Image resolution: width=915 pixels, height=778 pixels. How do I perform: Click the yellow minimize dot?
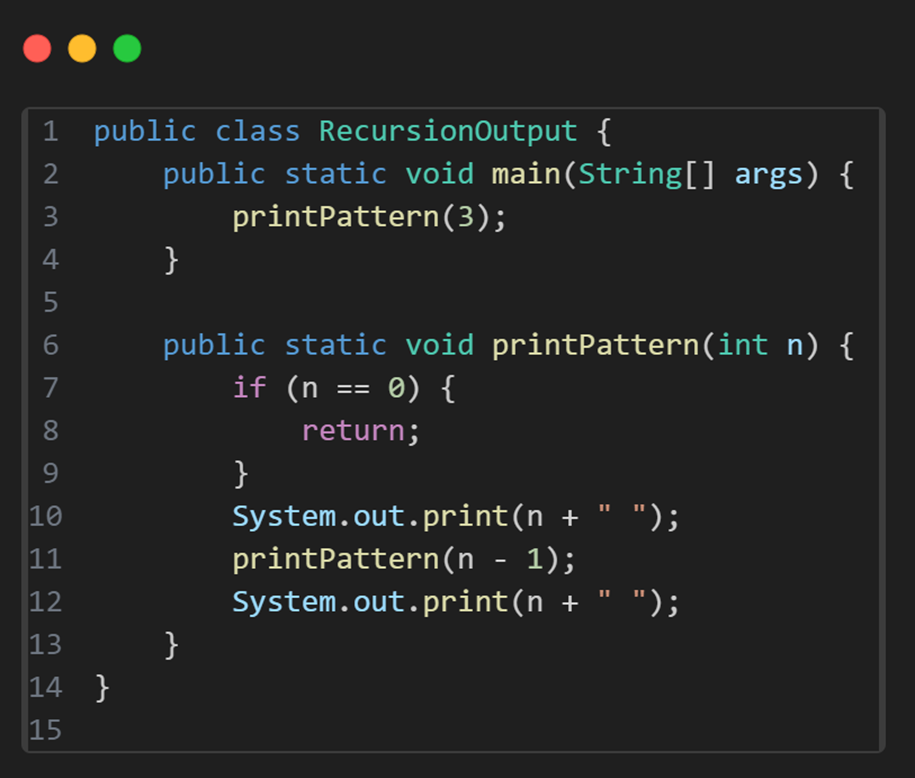[82, 48]
